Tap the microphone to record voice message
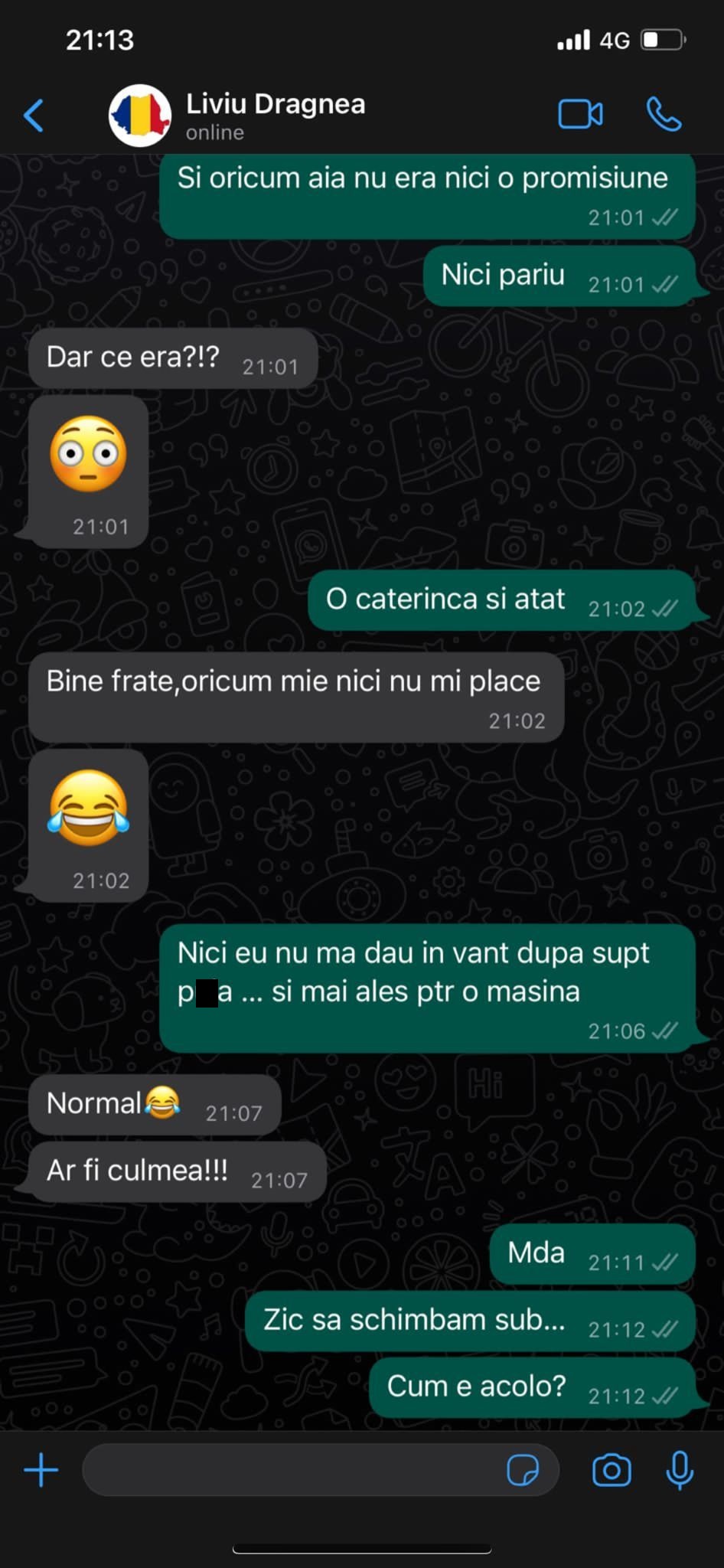724x1568 pixels. pyautogui.click(x=680, y=1470)
